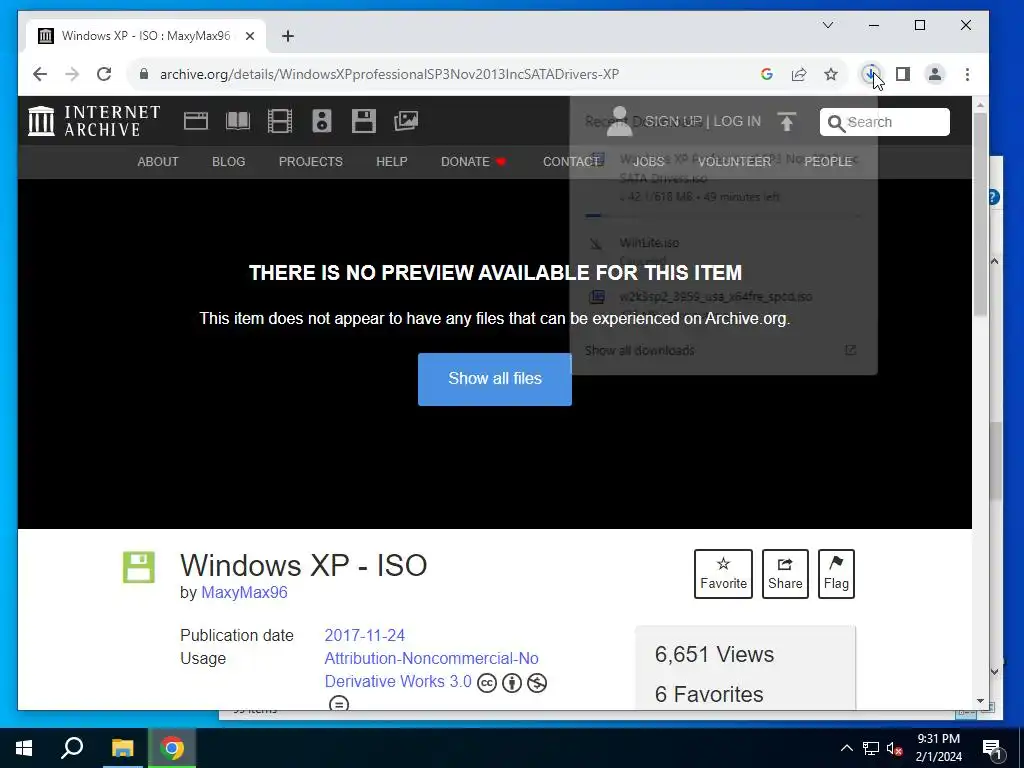Screen dimensions: 1024x768
Task: Open the Chrome three-dot menu
Action: (967, 74)
